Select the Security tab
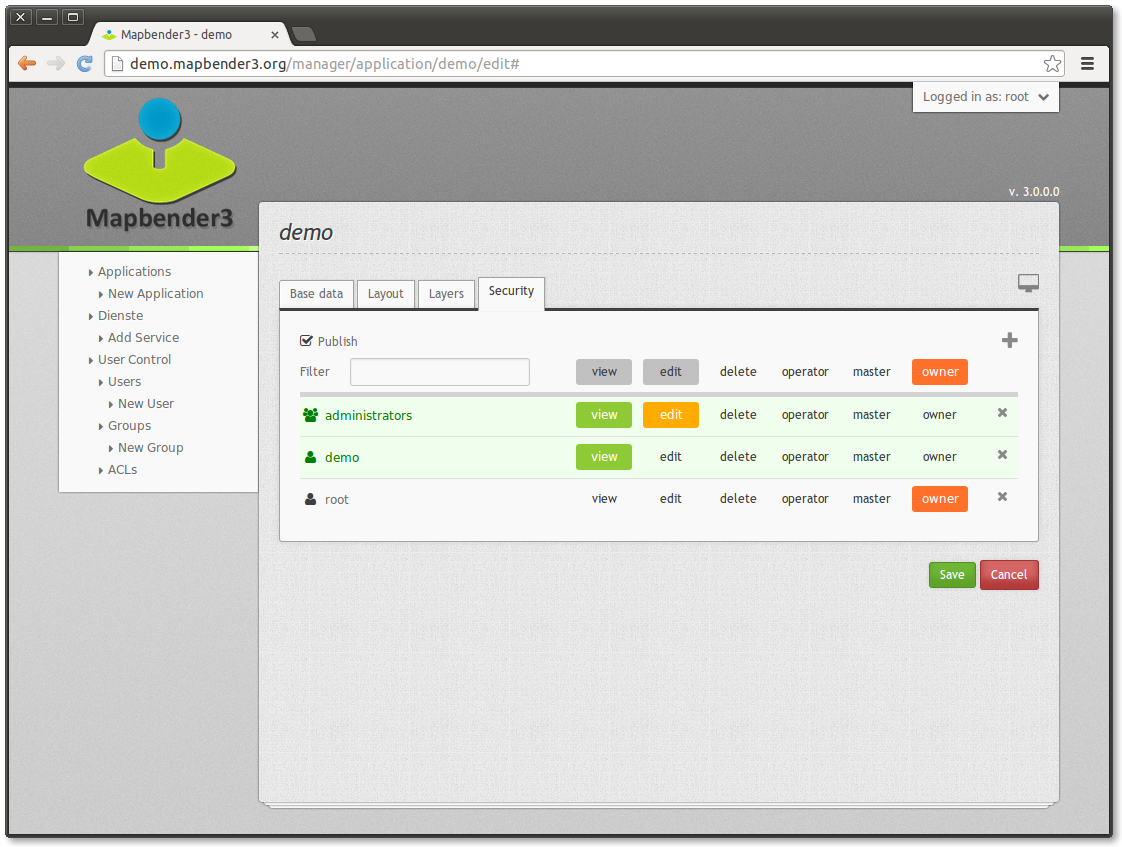This screenshot has height=847, width=1122. coord(511,293)
